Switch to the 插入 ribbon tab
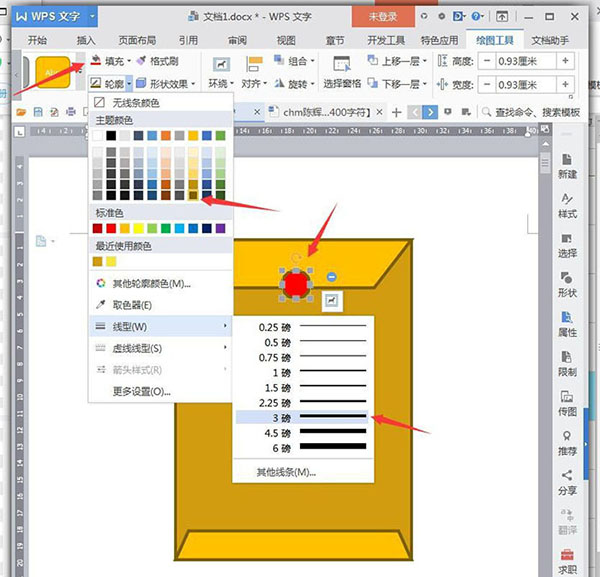The image size is (600, 577). tap(86, 40)
